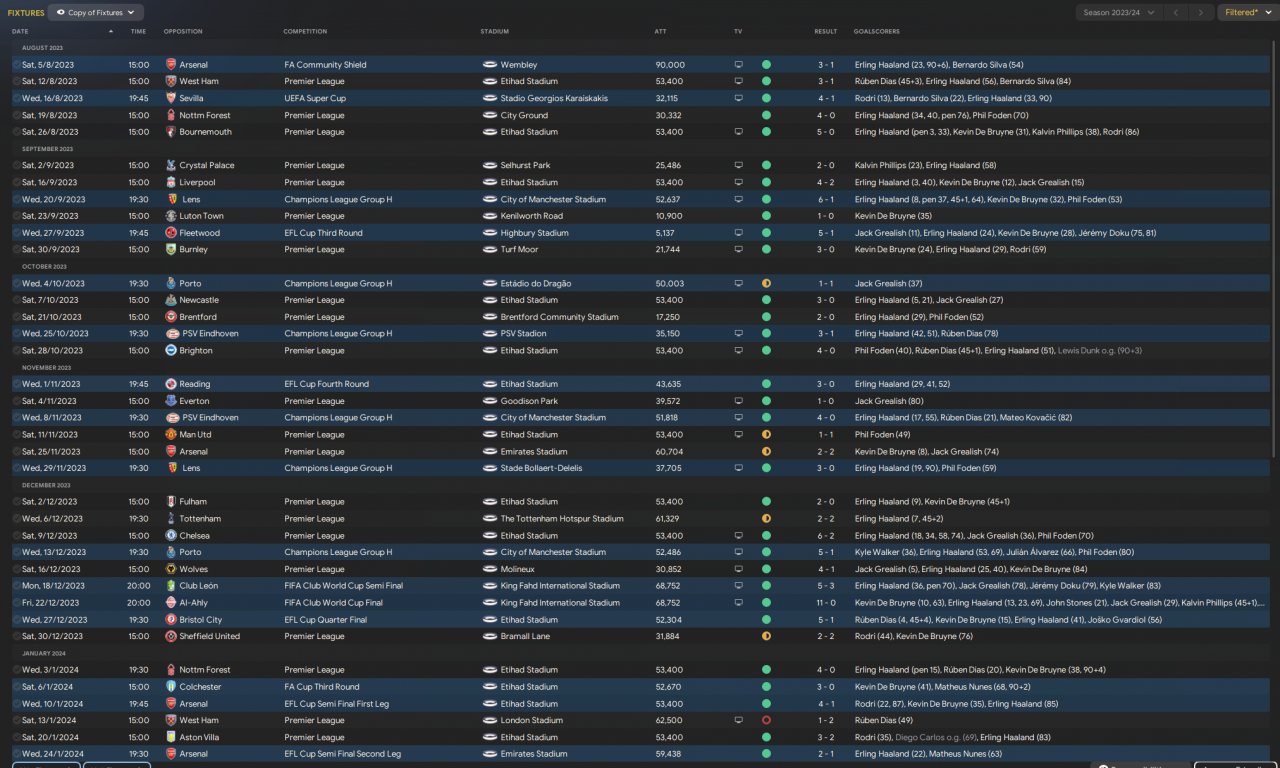The height and width of the screenshot is (768, 1280).
Task: Sort by the TV column header
Action: 738,31
